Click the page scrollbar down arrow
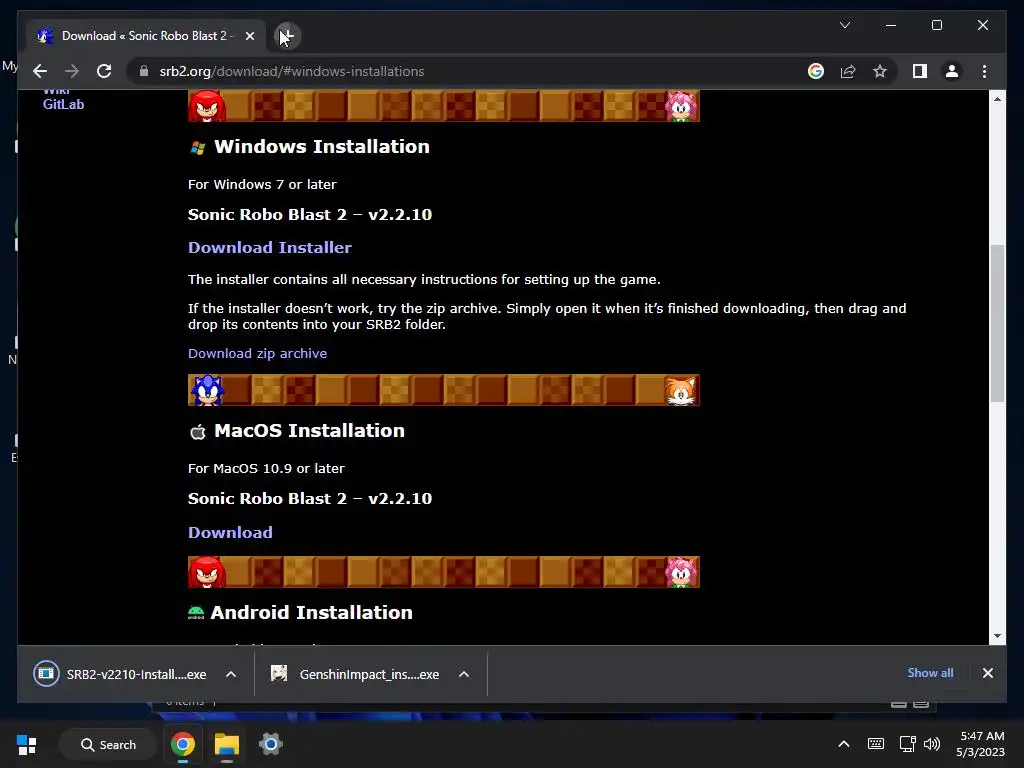The image size is (1024, 768). tap(997, 635)
